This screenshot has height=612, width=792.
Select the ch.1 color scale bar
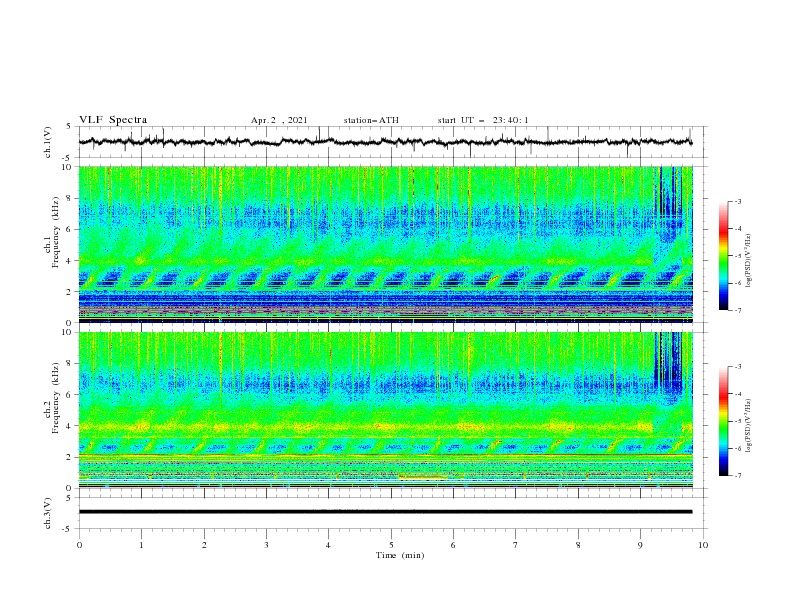click(x=723, y=256)
